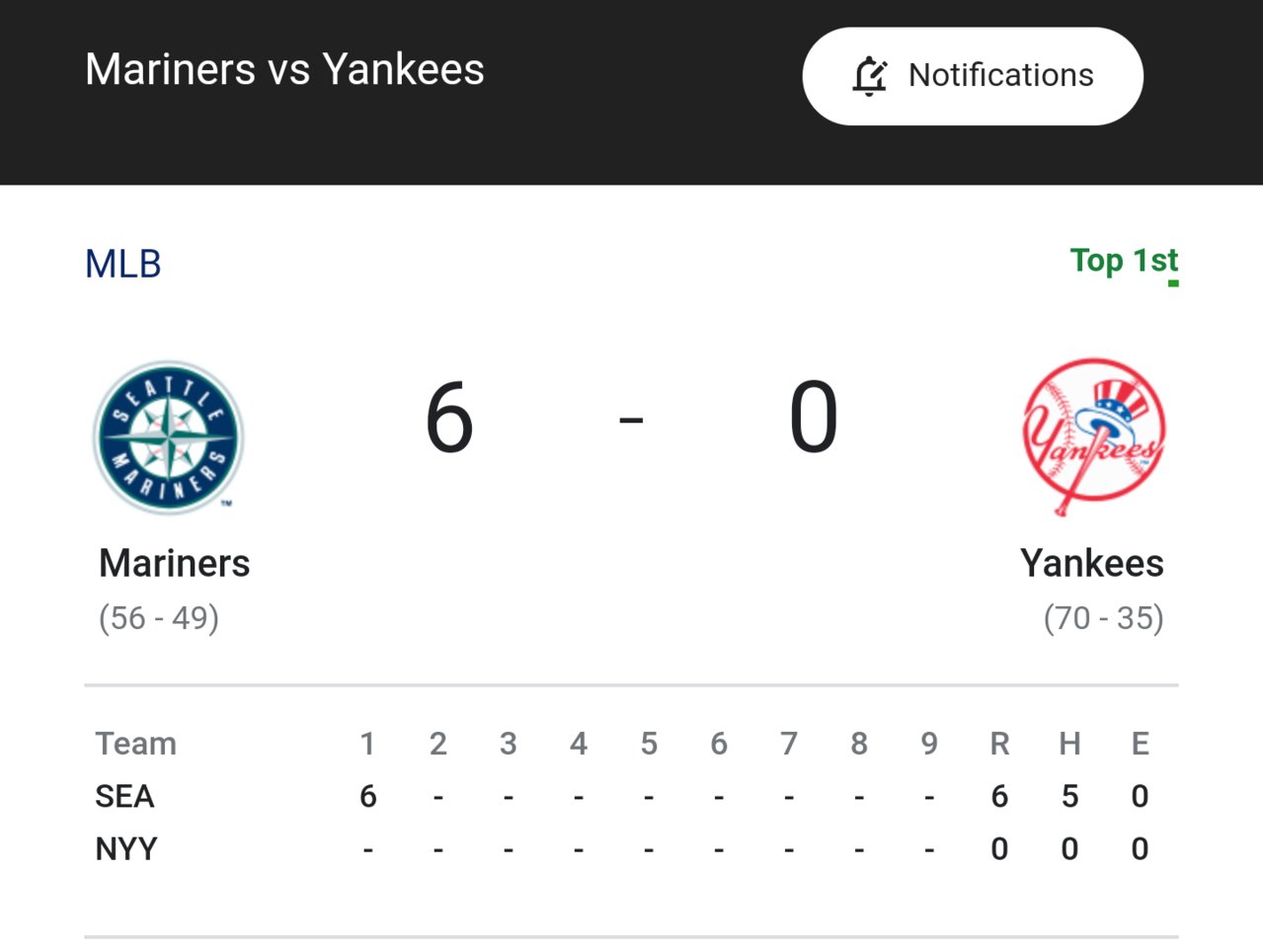Click the Notifications button

click(x=973, y=76)
